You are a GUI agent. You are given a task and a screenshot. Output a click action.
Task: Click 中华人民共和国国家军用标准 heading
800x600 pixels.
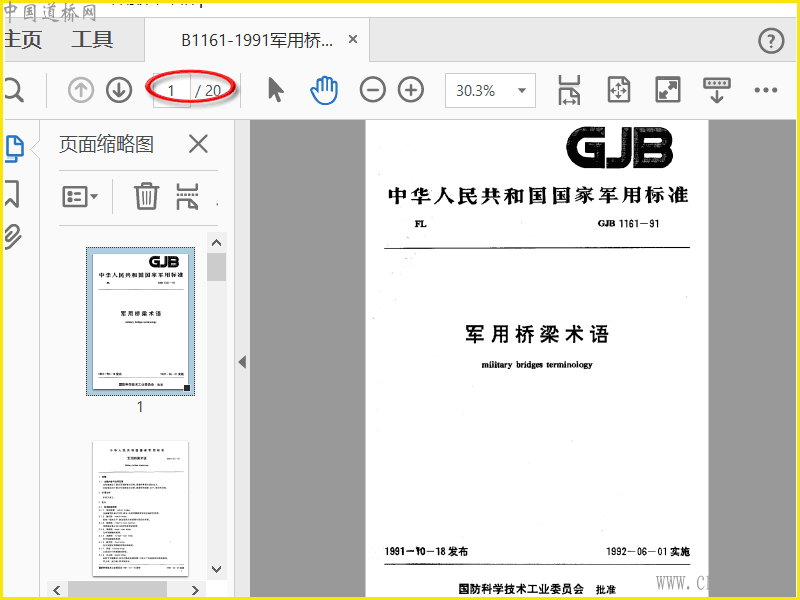(538, 195)
